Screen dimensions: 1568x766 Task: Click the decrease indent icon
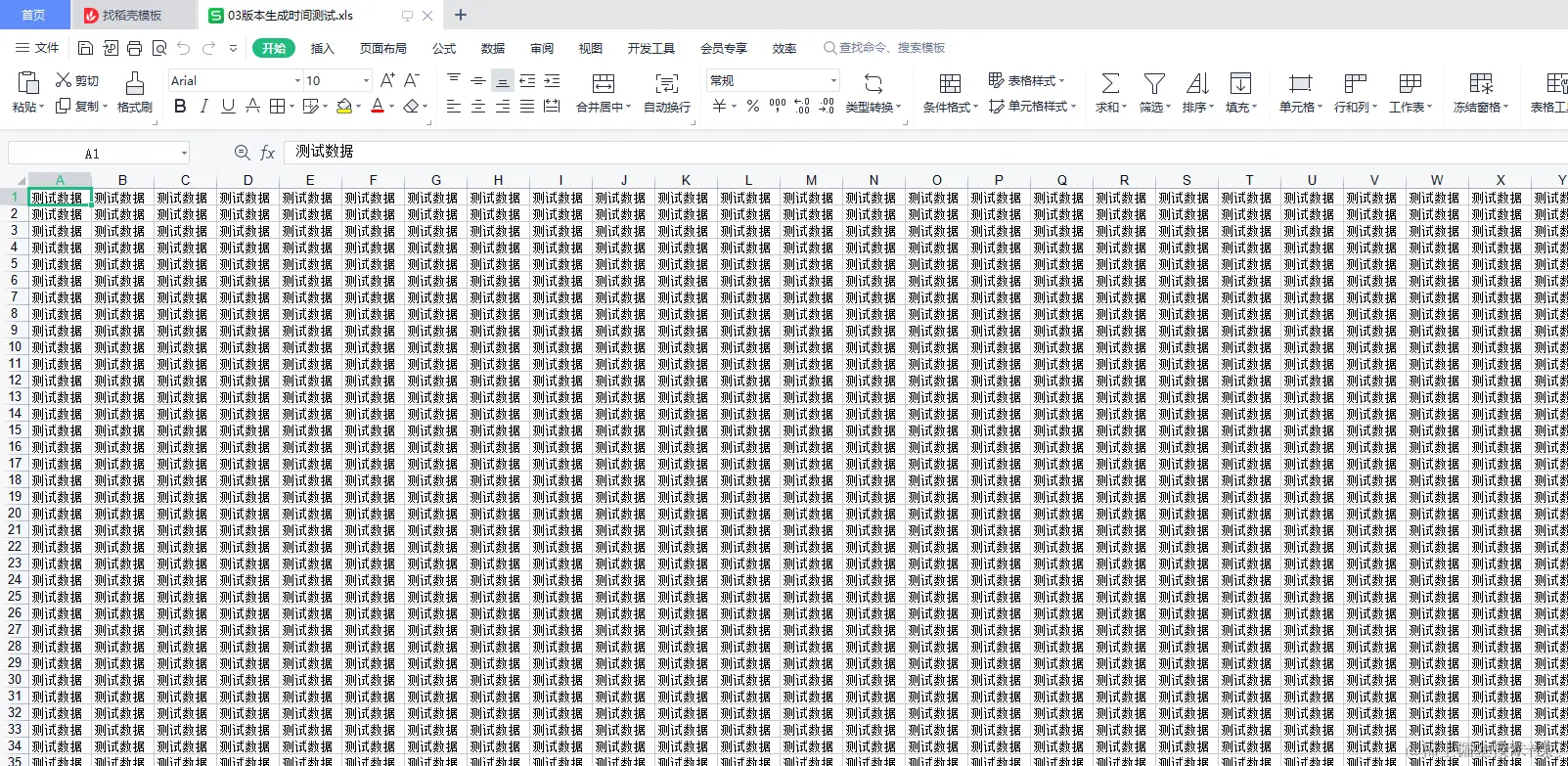coord(527,80)
